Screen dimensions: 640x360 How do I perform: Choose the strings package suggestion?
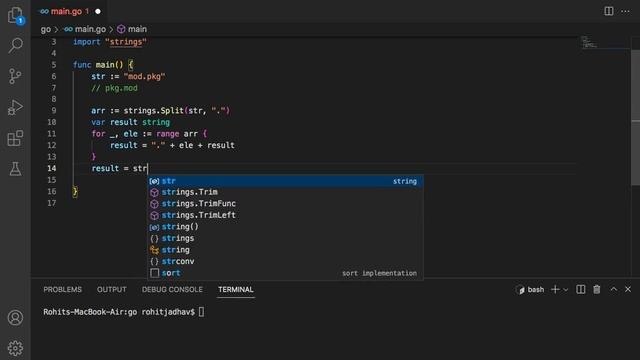click(285, 238)
